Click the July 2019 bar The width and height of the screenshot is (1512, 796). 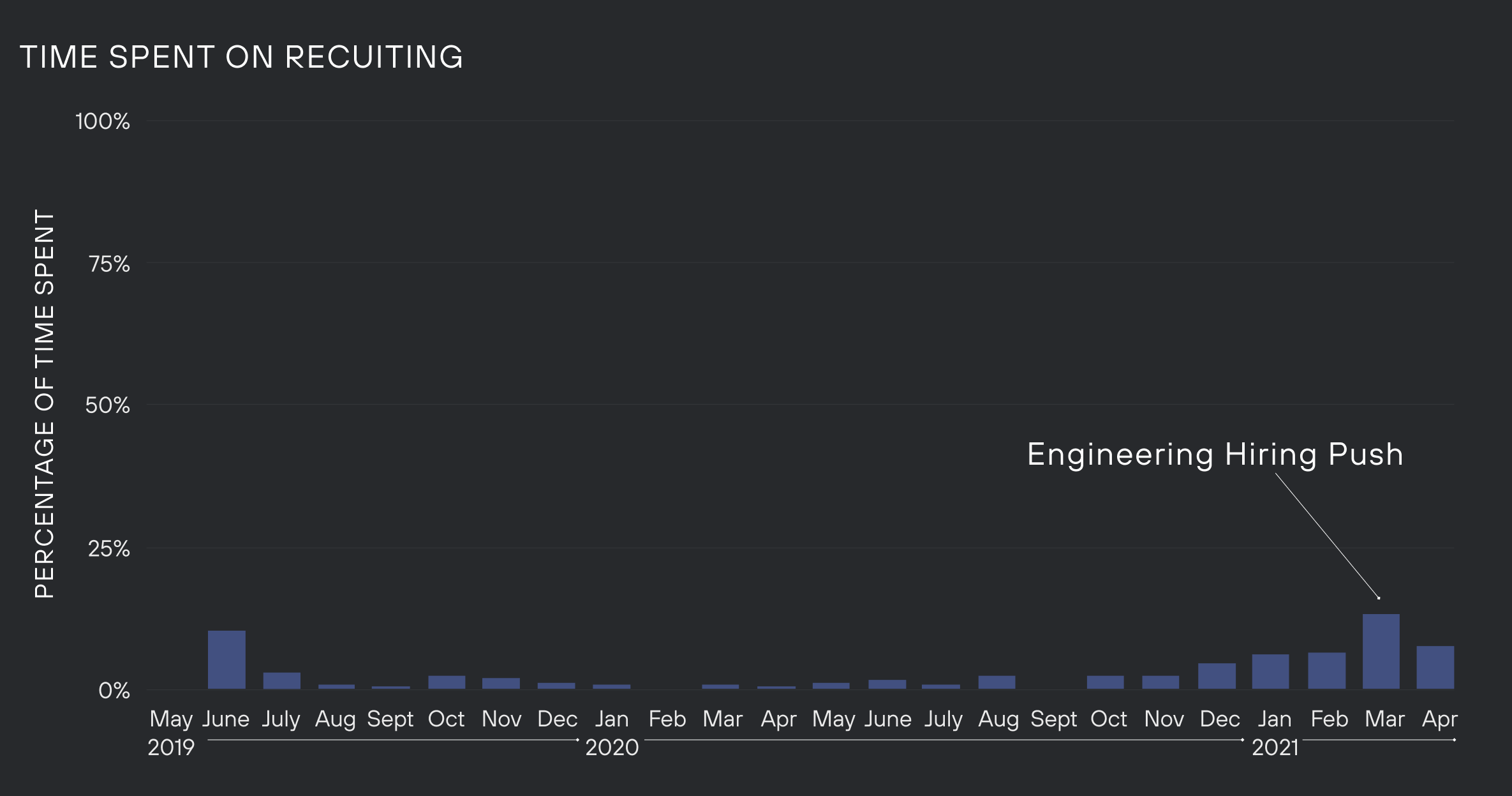(x=281, y=680)
